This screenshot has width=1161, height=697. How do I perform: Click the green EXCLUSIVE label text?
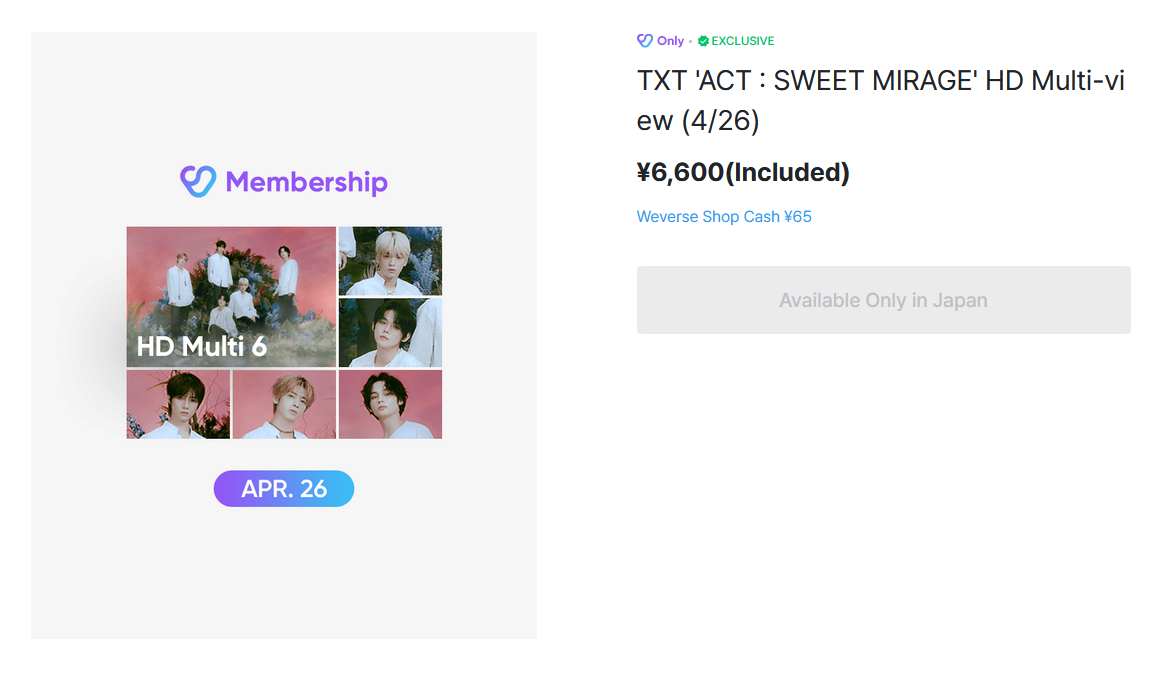(x=742, y=41)
